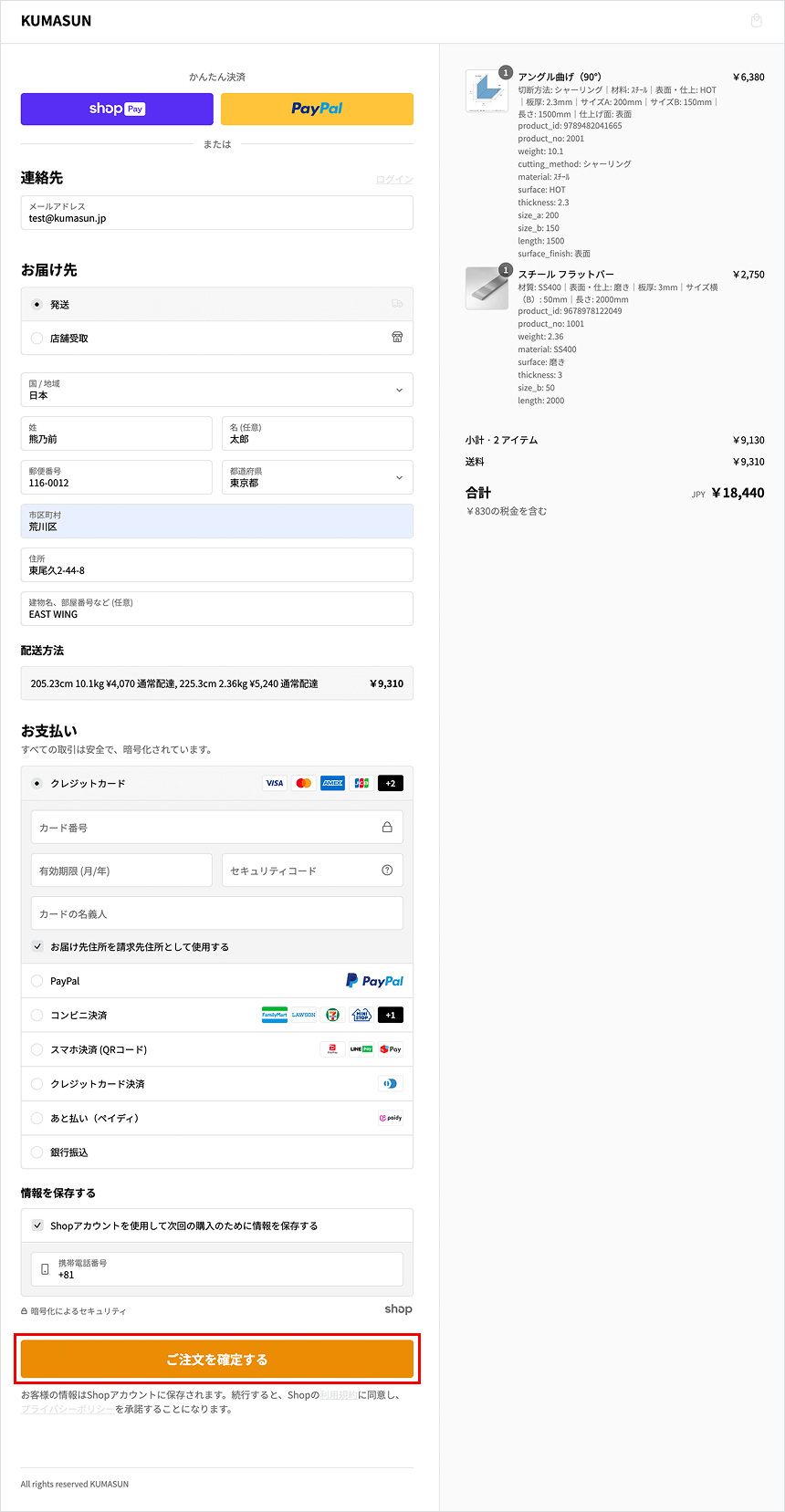785x1512 pixels.
Task: Click the store pickup shop icon
Action: tap(397, 338)
